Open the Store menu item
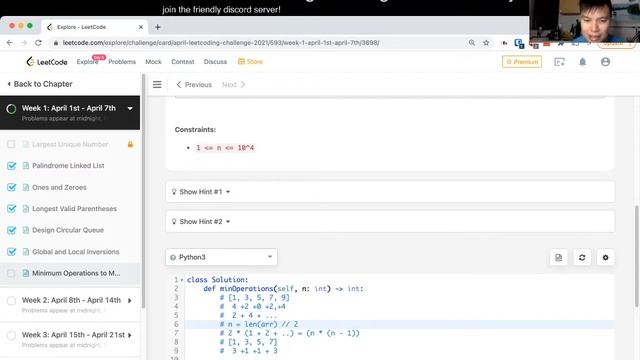Screen dimensions: 640x360 (250, 62)
